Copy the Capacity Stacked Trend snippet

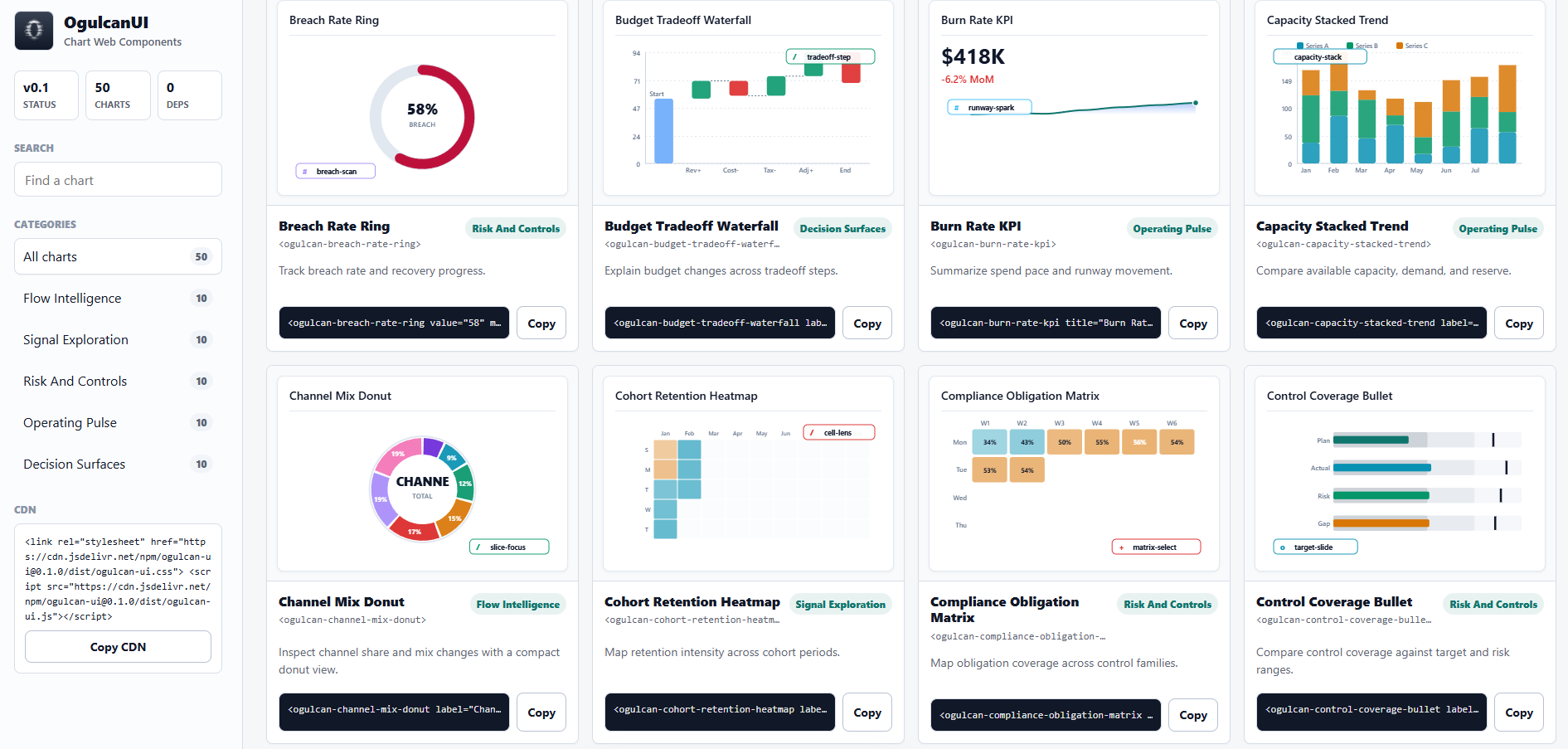[1519, 323]
